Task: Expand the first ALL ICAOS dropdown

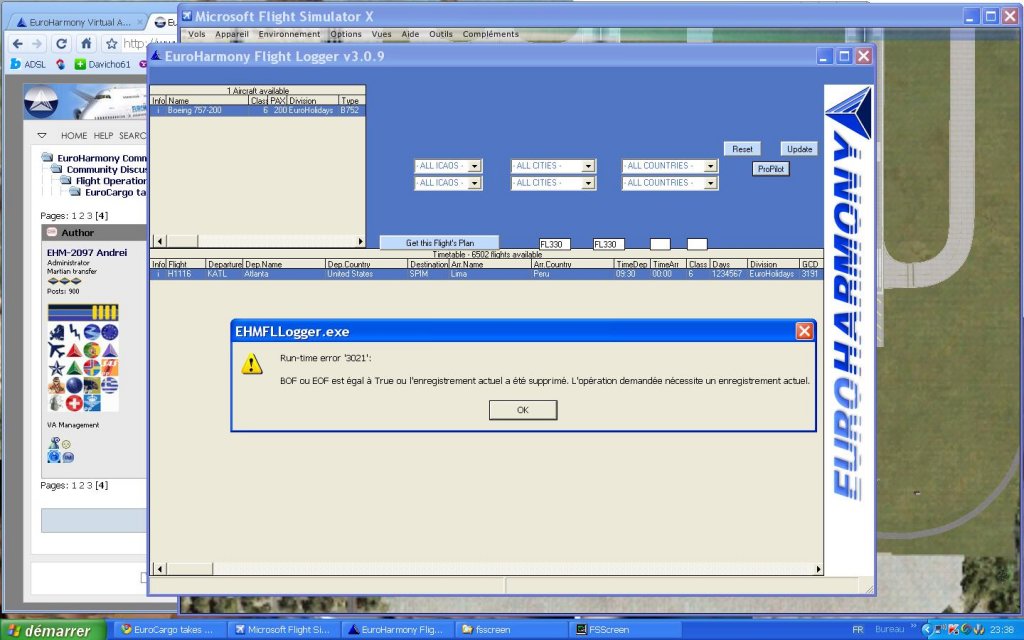Action: [474, 166]
